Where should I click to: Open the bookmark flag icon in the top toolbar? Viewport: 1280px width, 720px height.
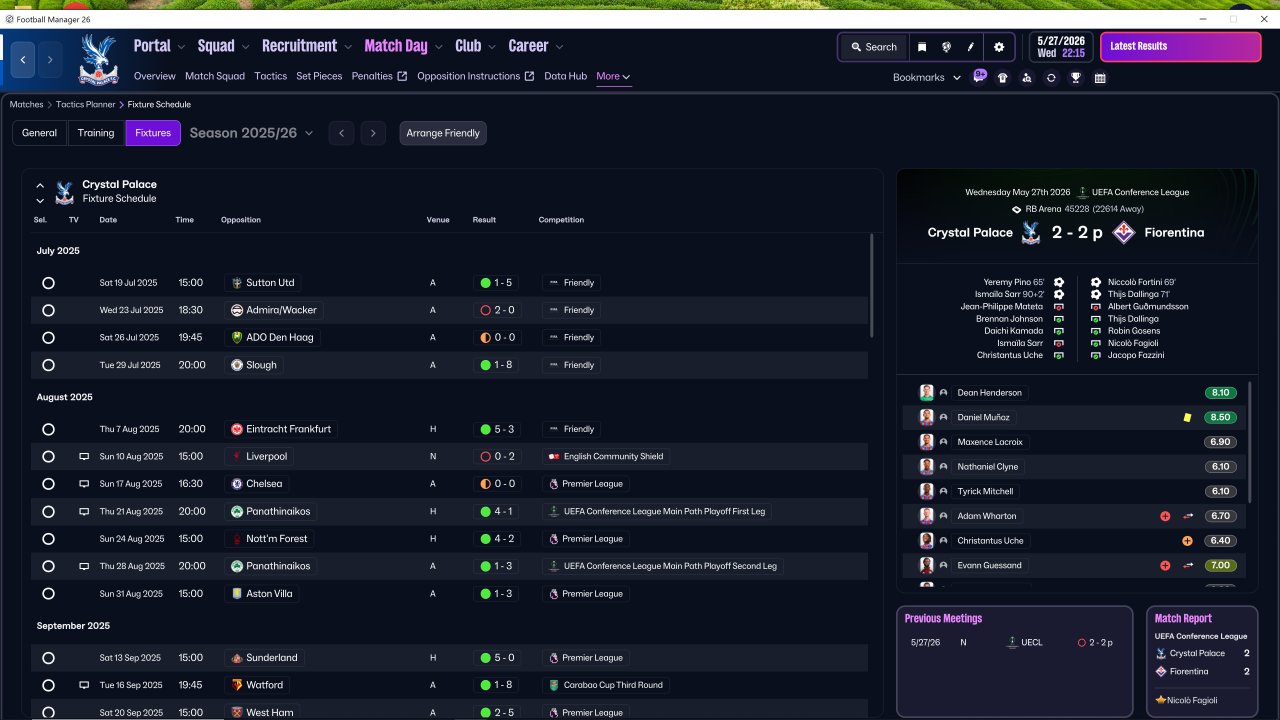[x=922, y=47]
